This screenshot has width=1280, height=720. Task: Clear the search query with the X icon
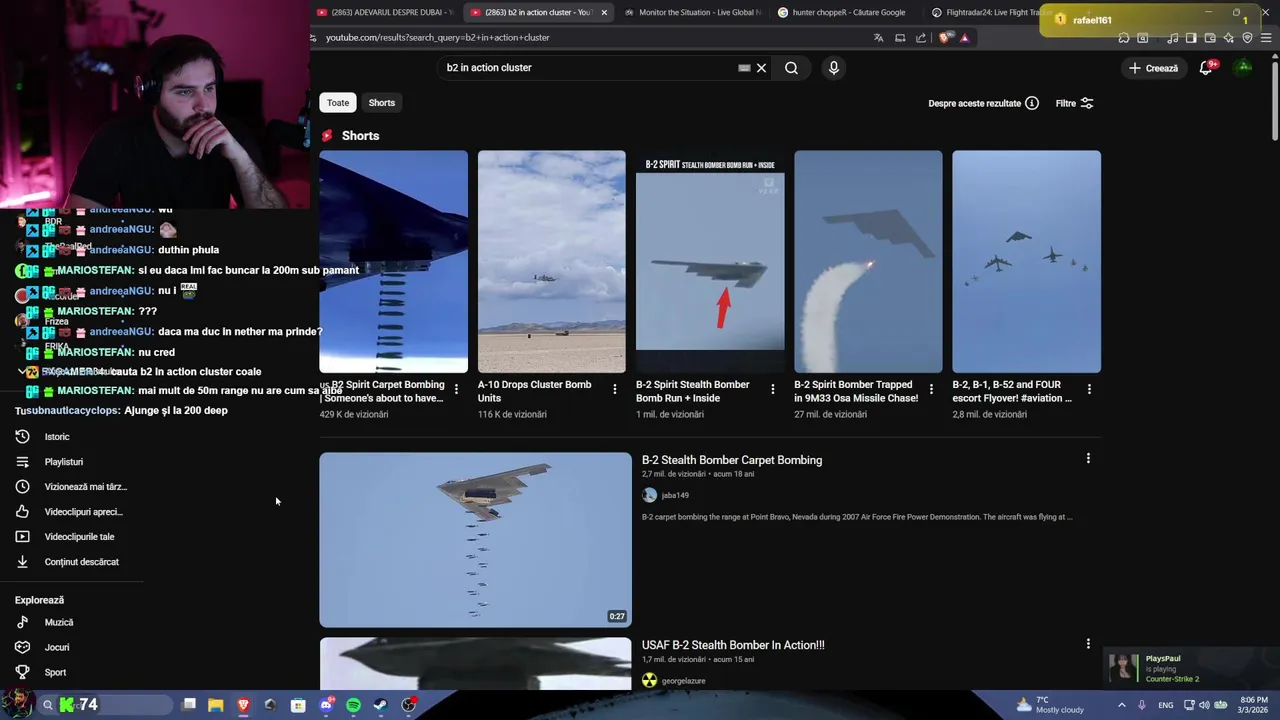tap(761, 68)
